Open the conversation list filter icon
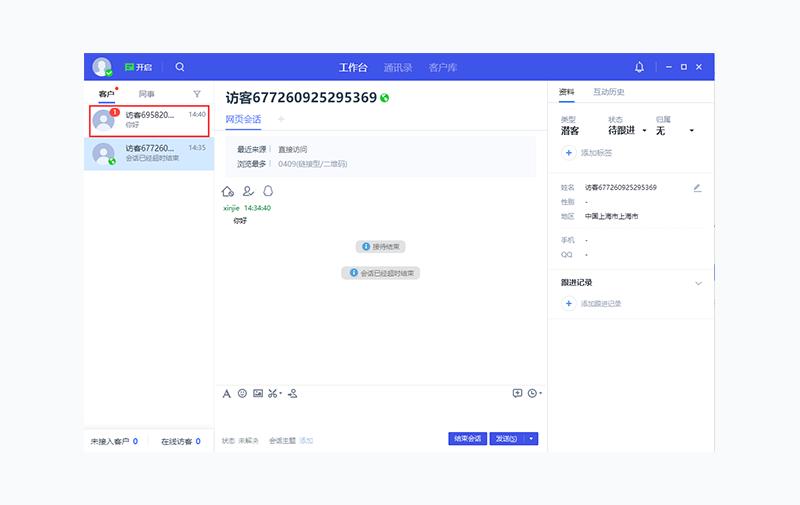 (197, 94)
